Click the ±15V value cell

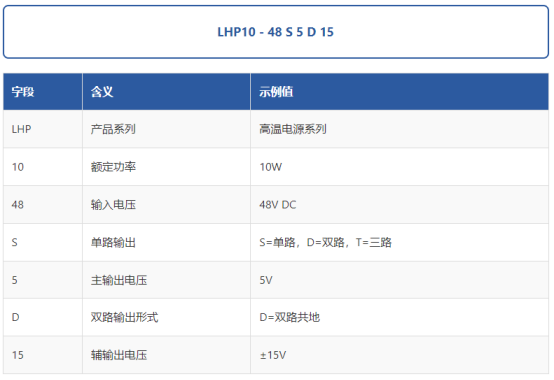coord(400,355)
